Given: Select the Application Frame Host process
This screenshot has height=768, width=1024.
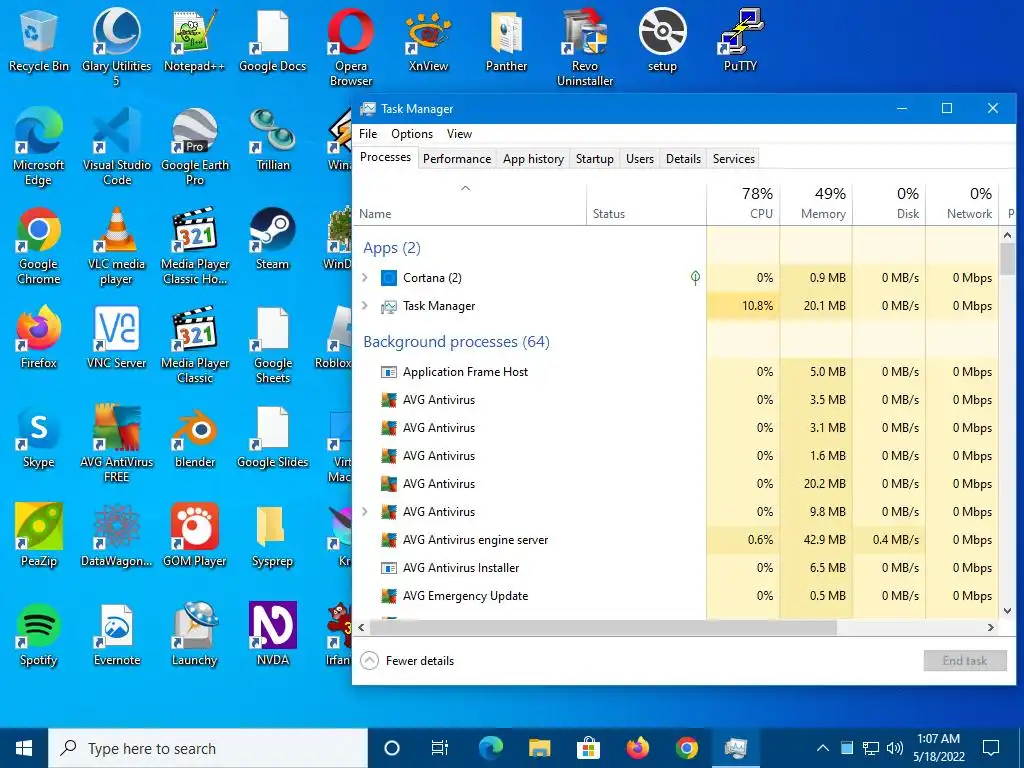Looking at the screenshot, I should [676, 372].
